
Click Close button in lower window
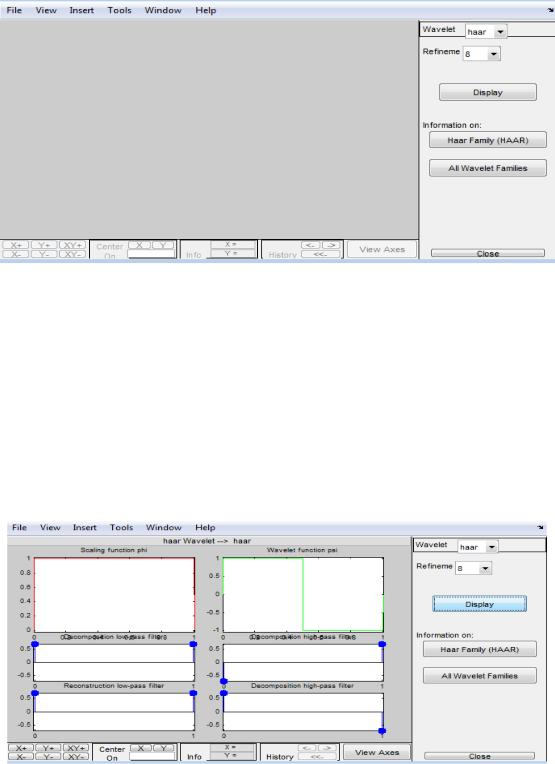pyautogui.click(x=479, y=756)
